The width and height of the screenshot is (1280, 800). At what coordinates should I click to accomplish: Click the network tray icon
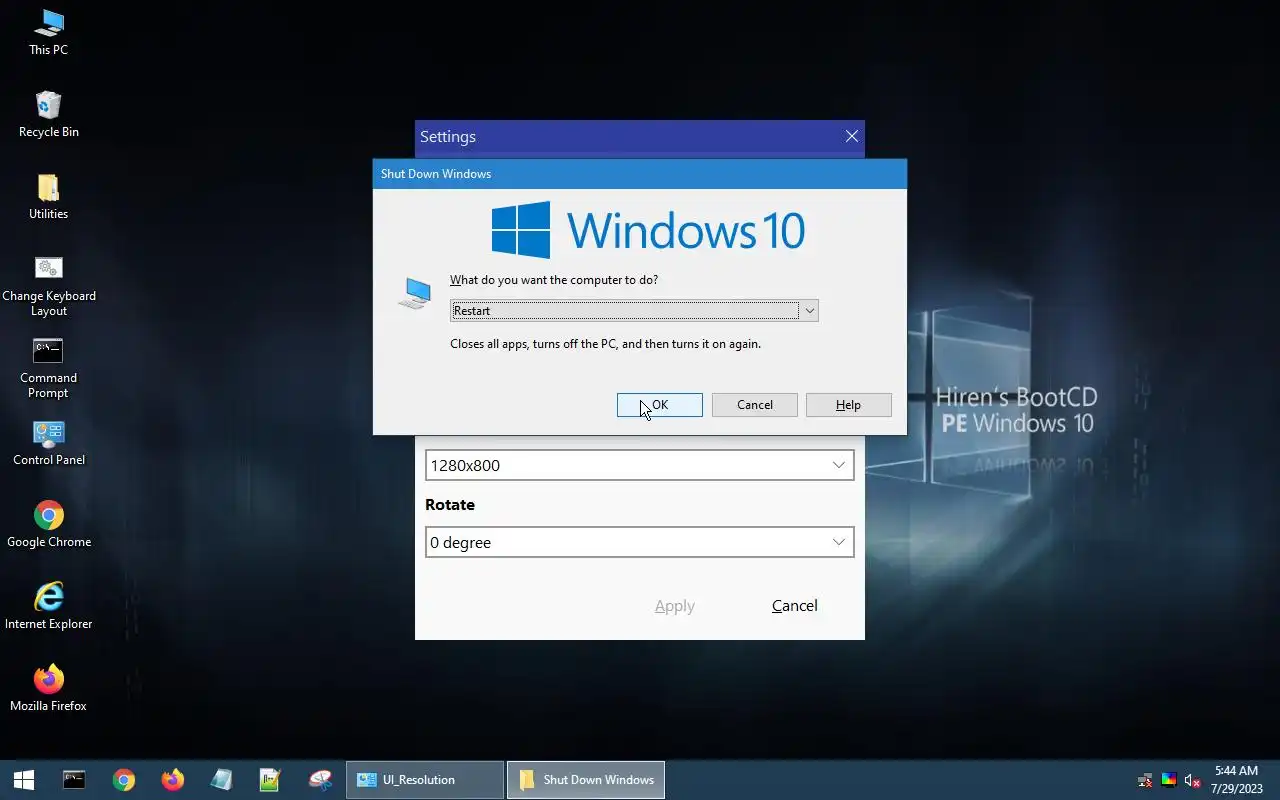point(1145,780)
